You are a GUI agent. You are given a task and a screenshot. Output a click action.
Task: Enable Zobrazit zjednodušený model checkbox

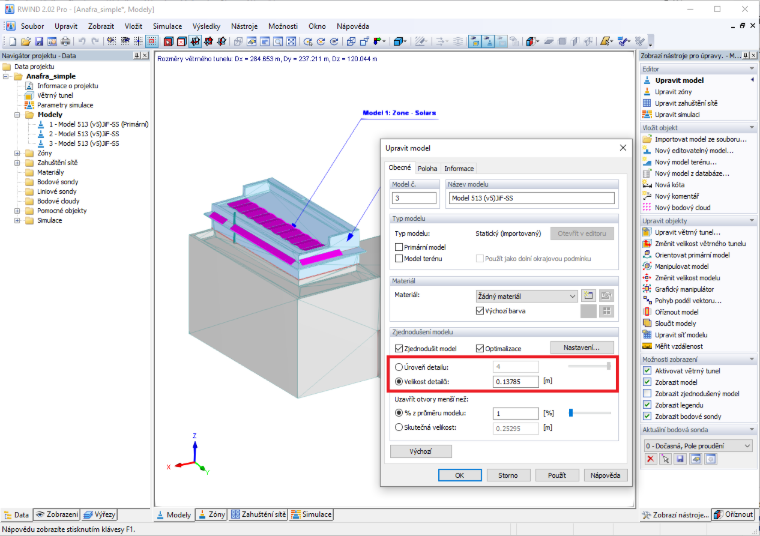pyautogui.click(x=647, y=394)
